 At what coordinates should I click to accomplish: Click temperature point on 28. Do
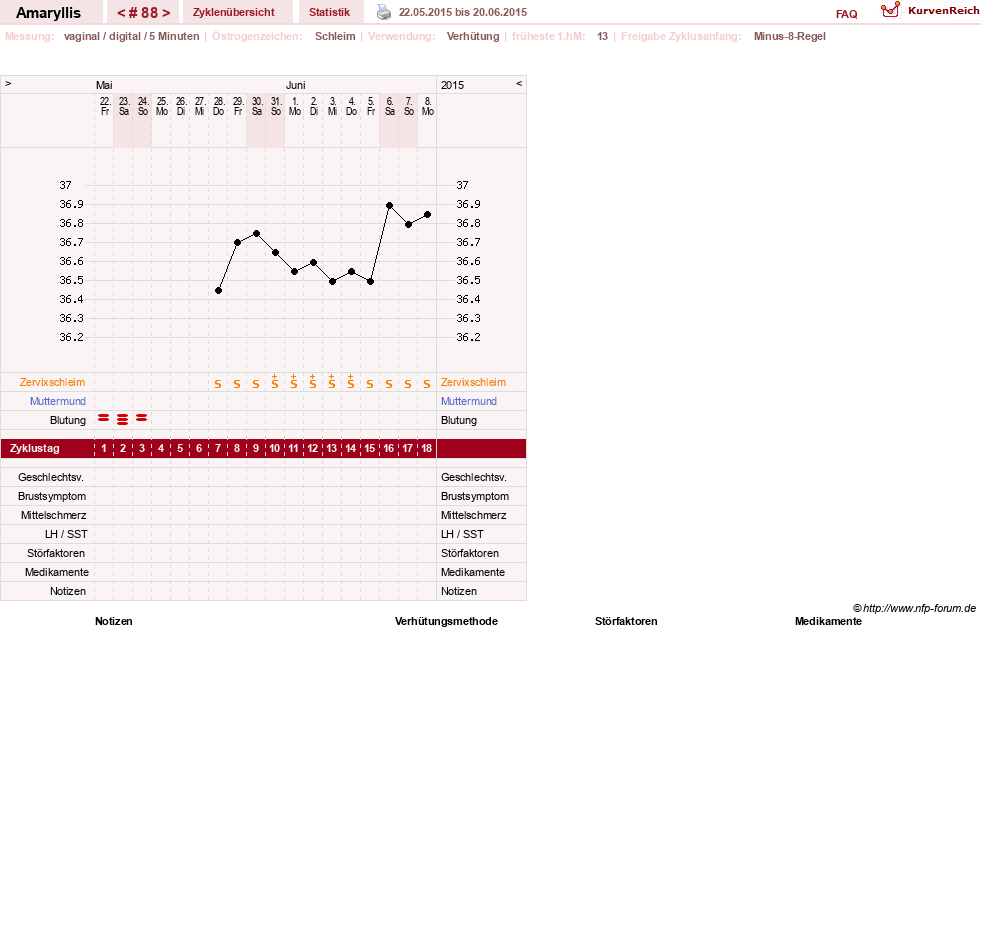218,290
